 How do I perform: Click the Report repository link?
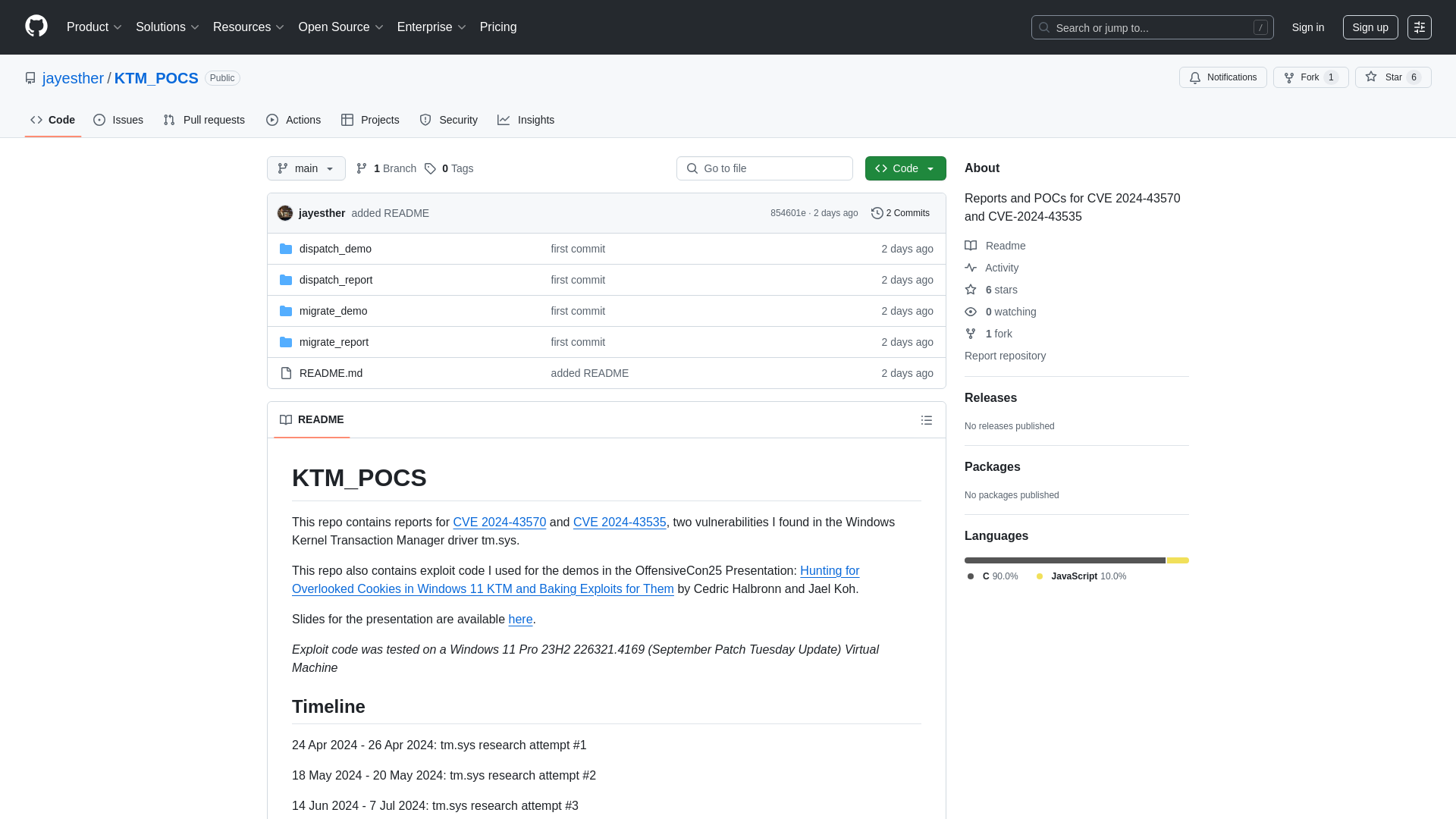coord(1005,356)
